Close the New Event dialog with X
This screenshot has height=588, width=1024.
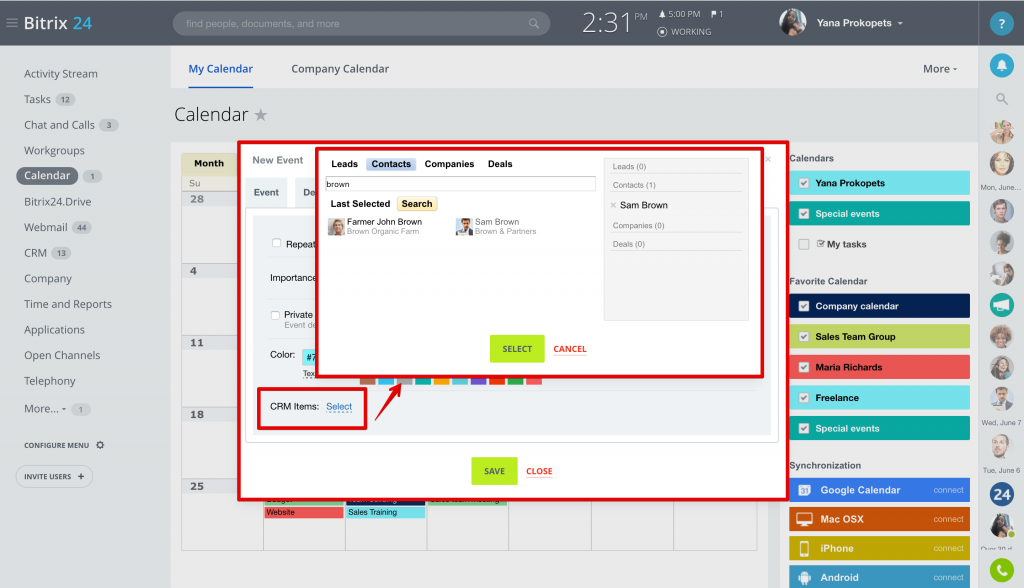coord(768,159)
